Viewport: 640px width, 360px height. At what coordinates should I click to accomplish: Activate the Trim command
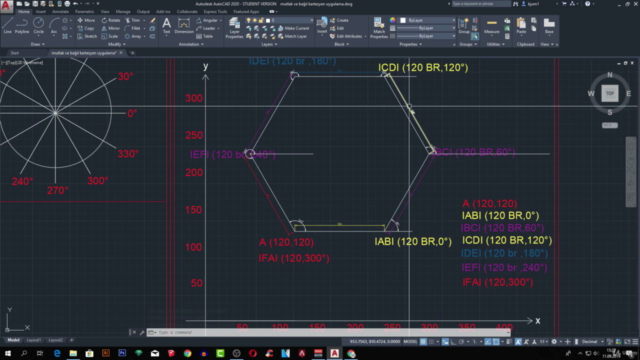pyautogui.click(x=133, y=20)
